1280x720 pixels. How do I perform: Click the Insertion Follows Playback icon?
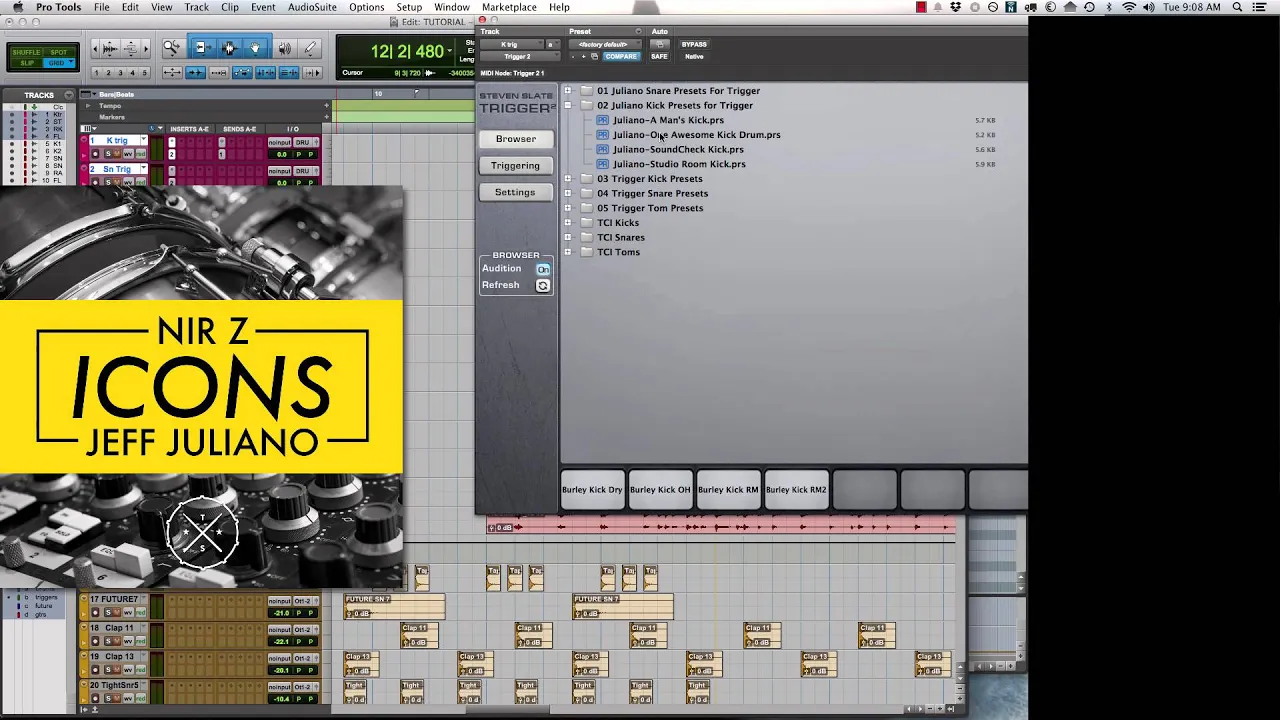312,72
